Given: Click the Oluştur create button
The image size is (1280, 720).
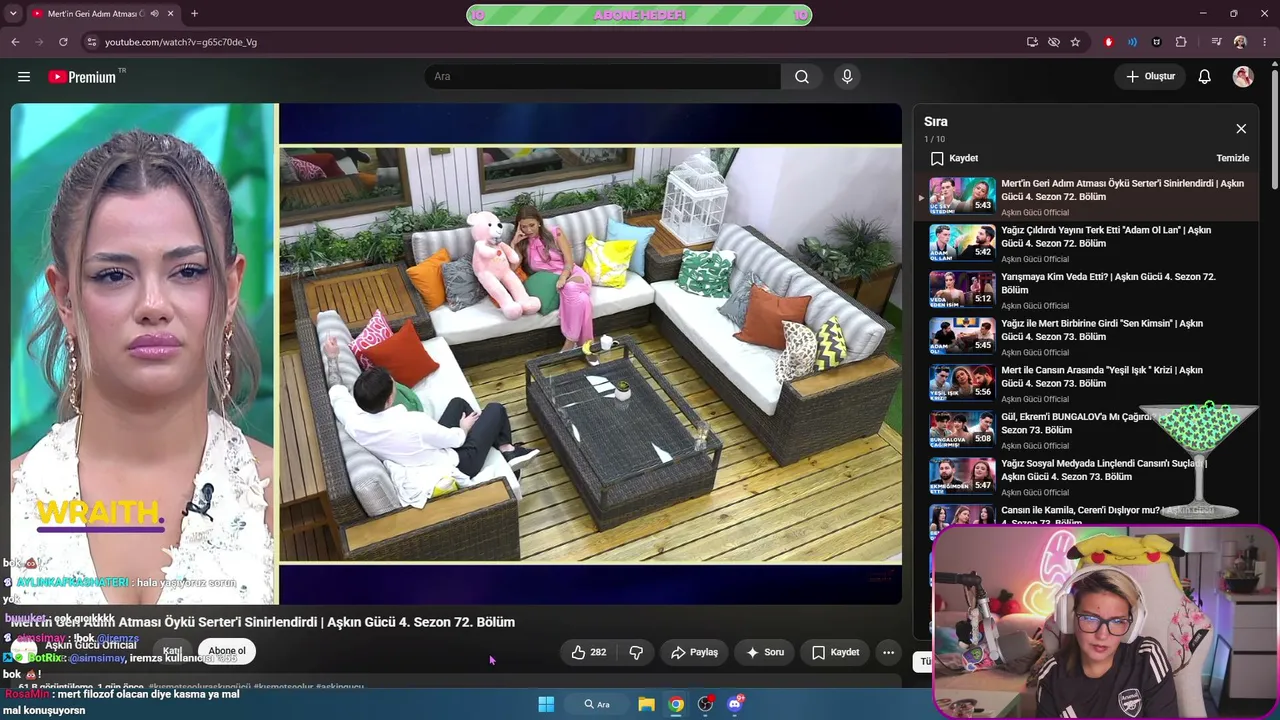Looking at the screenshot, I should pos(1150,77).
